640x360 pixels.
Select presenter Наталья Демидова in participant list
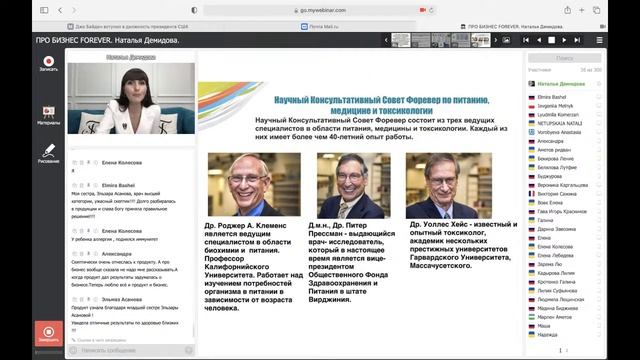coord(561,84)
